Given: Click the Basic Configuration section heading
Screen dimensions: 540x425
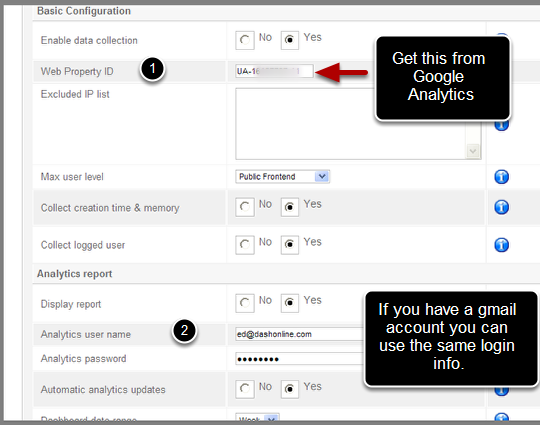Looking at the screenshot, I should click(84, 11).
